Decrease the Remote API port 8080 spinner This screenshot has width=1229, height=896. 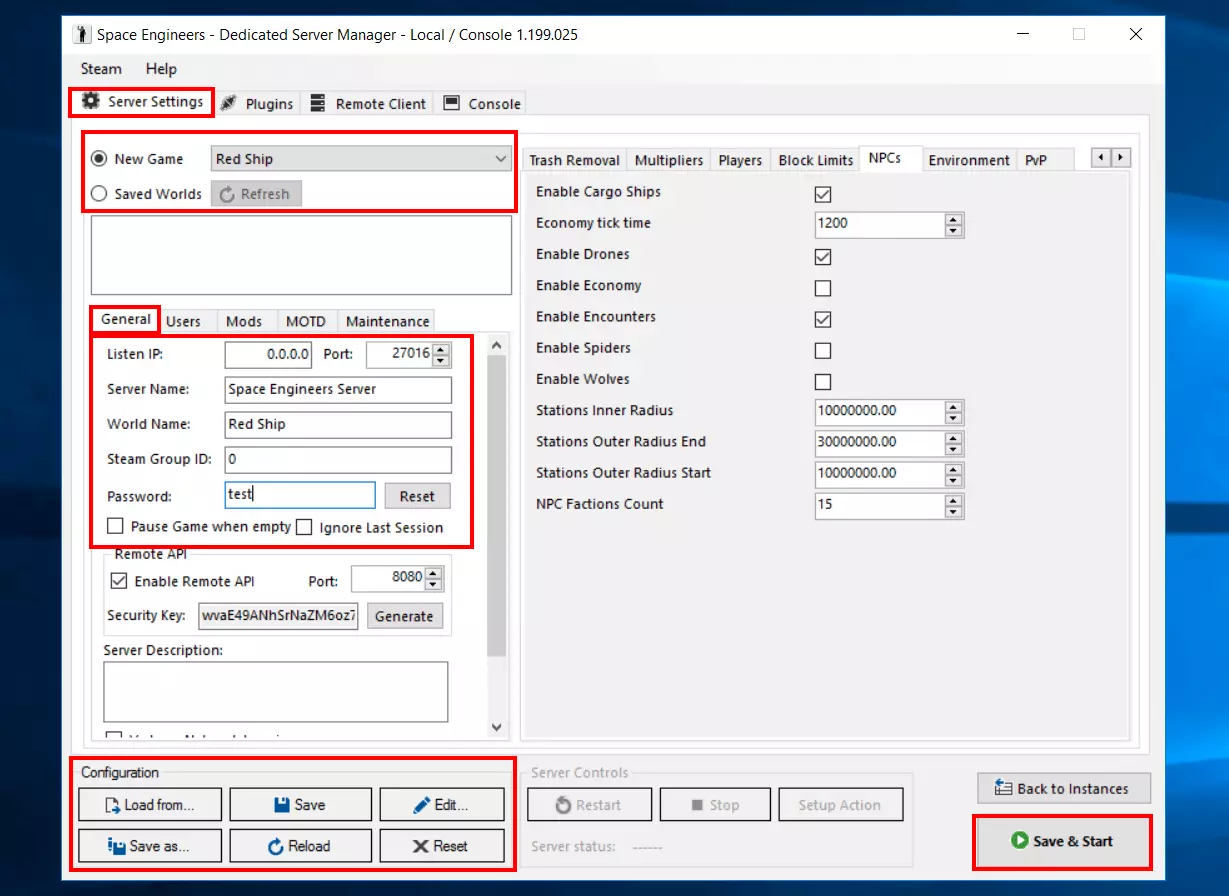[x=433, y=585]
